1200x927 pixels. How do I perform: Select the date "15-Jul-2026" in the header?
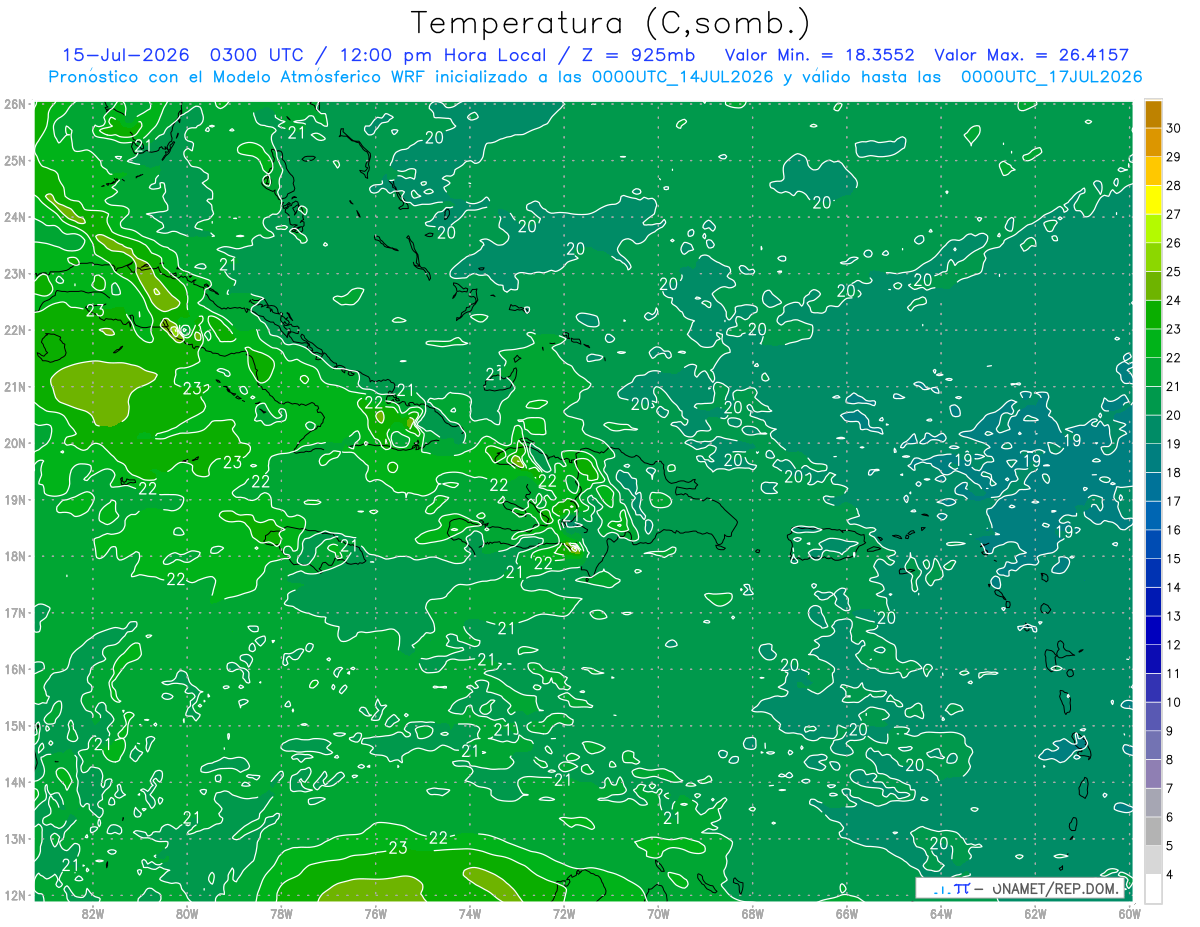[x=126, y=55]
